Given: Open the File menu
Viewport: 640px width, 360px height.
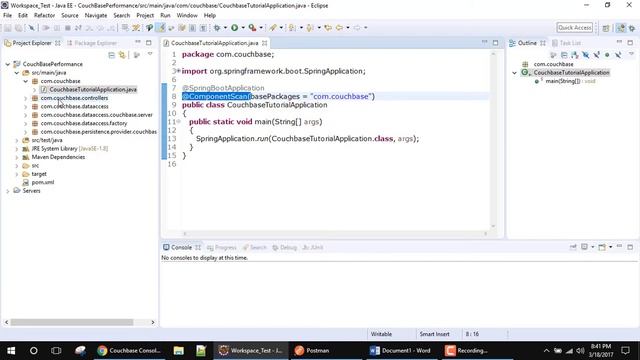Looking at the screenshot, I should tap(8, 16).
